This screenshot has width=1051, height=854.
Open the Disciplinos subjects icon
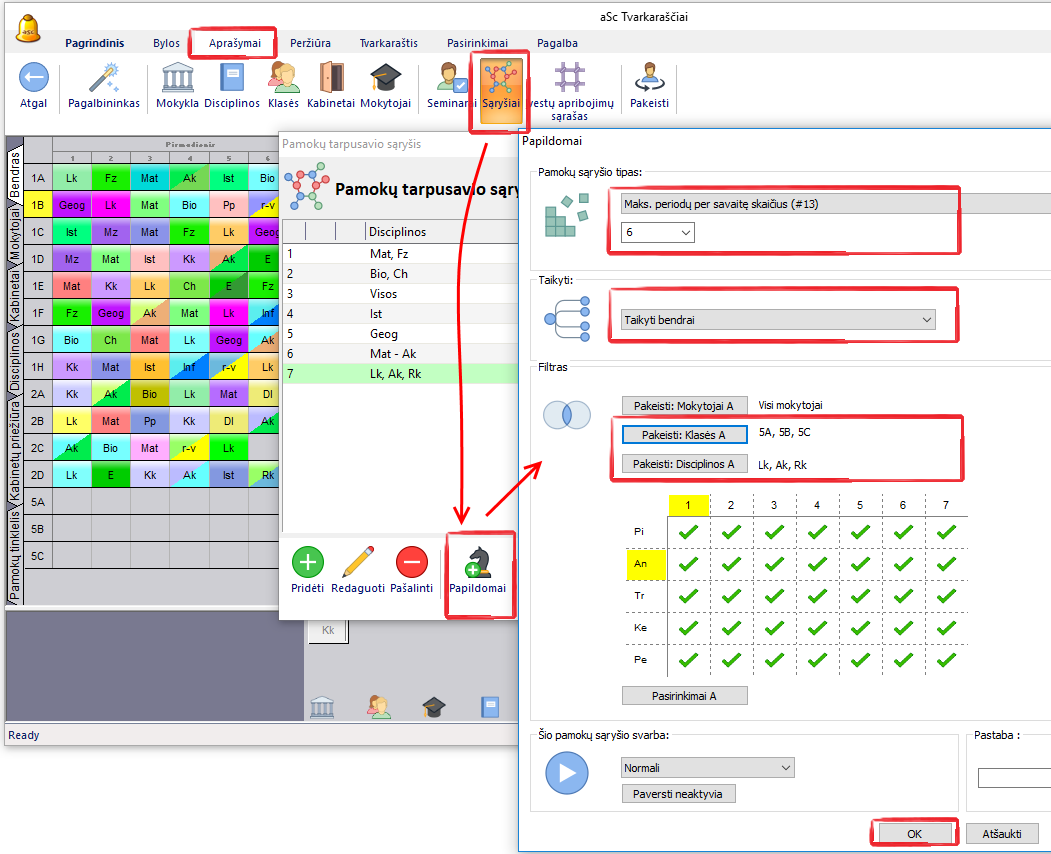(x=232, y=78)
